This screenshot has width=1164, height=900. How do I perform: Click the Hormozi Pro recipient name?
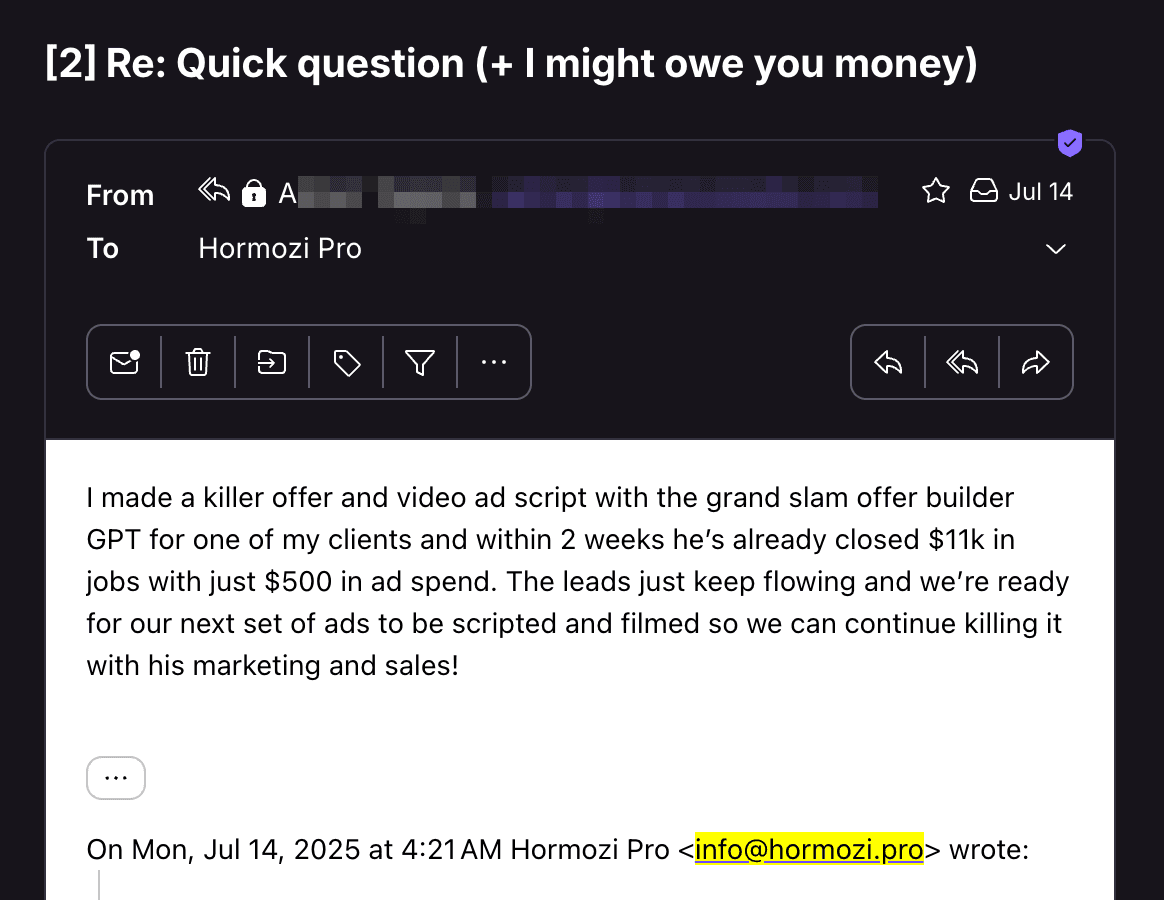(280, 248)
